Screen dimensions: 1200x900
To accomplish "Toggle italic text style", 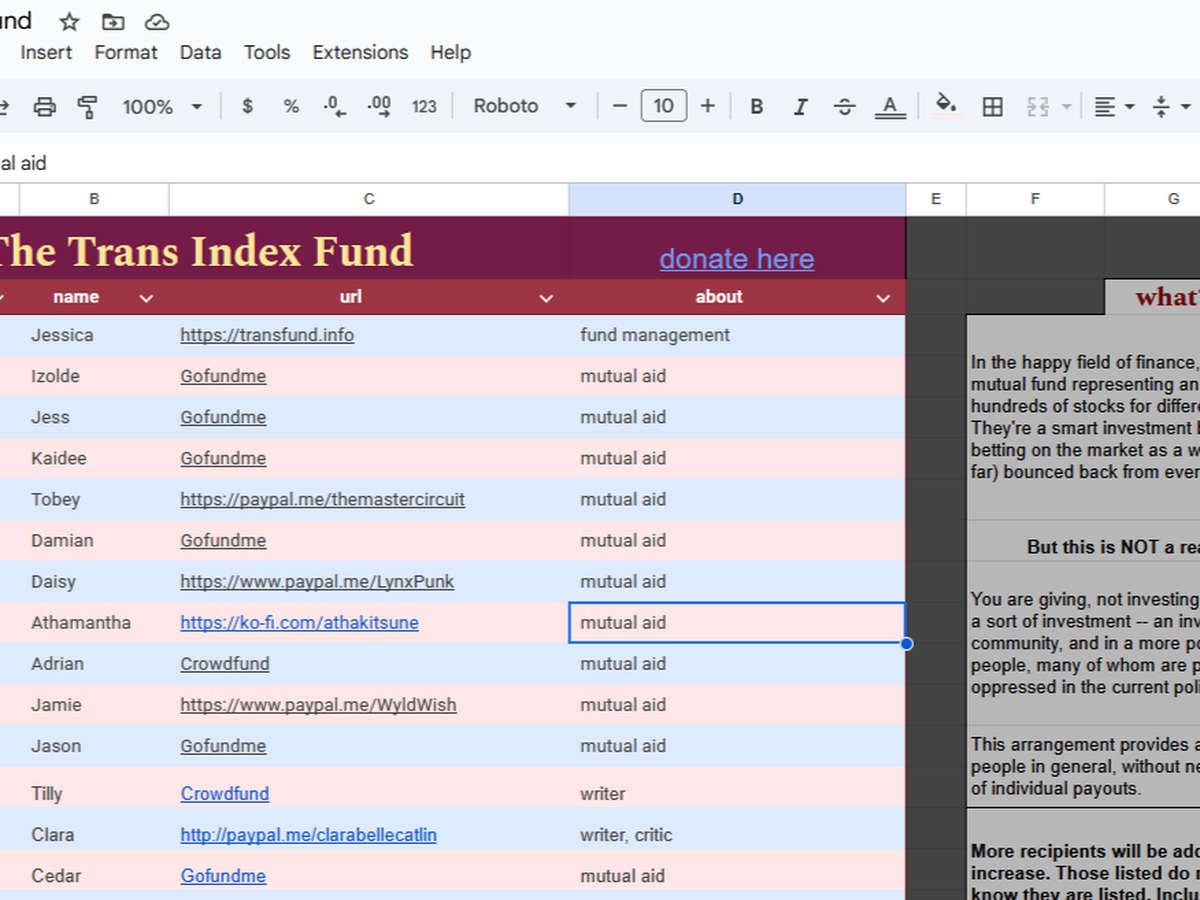I will click(800, 106).
